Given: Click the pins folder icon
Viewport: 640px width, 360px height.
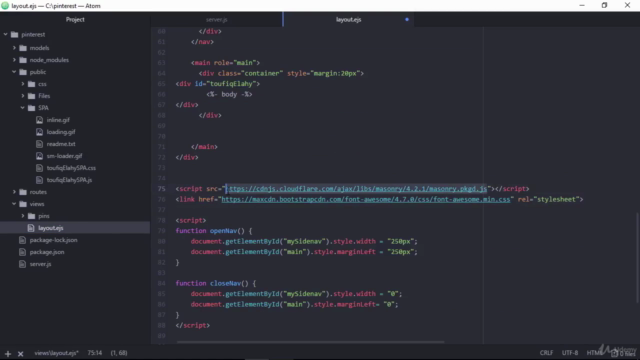Looking at the screenshot, I should click(x=31, y=216).
